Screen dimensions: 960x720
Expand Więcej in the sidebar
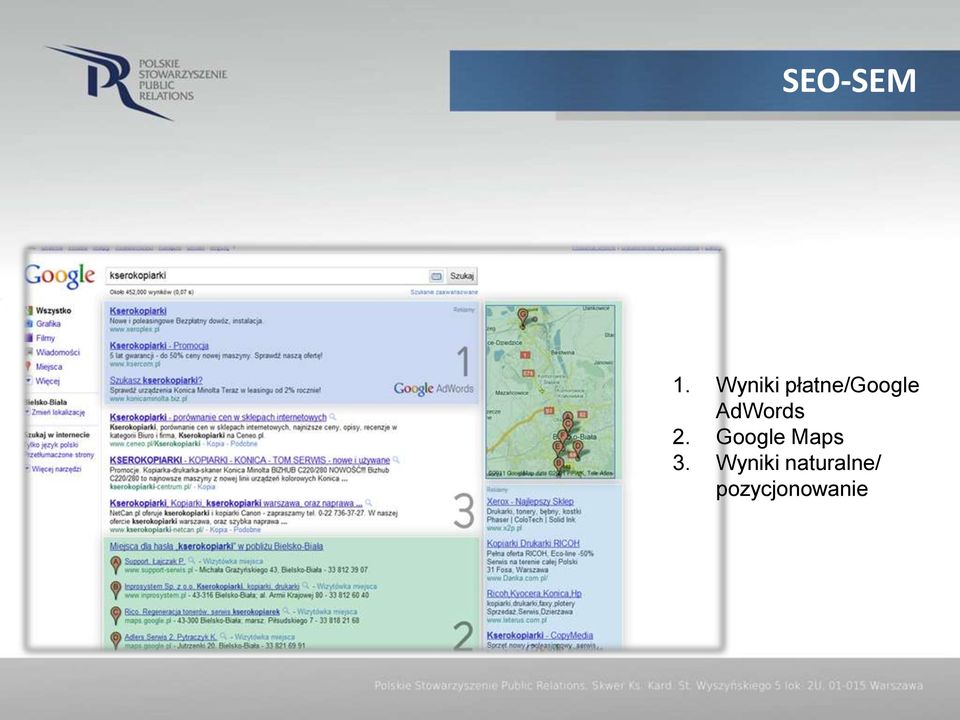48,381
